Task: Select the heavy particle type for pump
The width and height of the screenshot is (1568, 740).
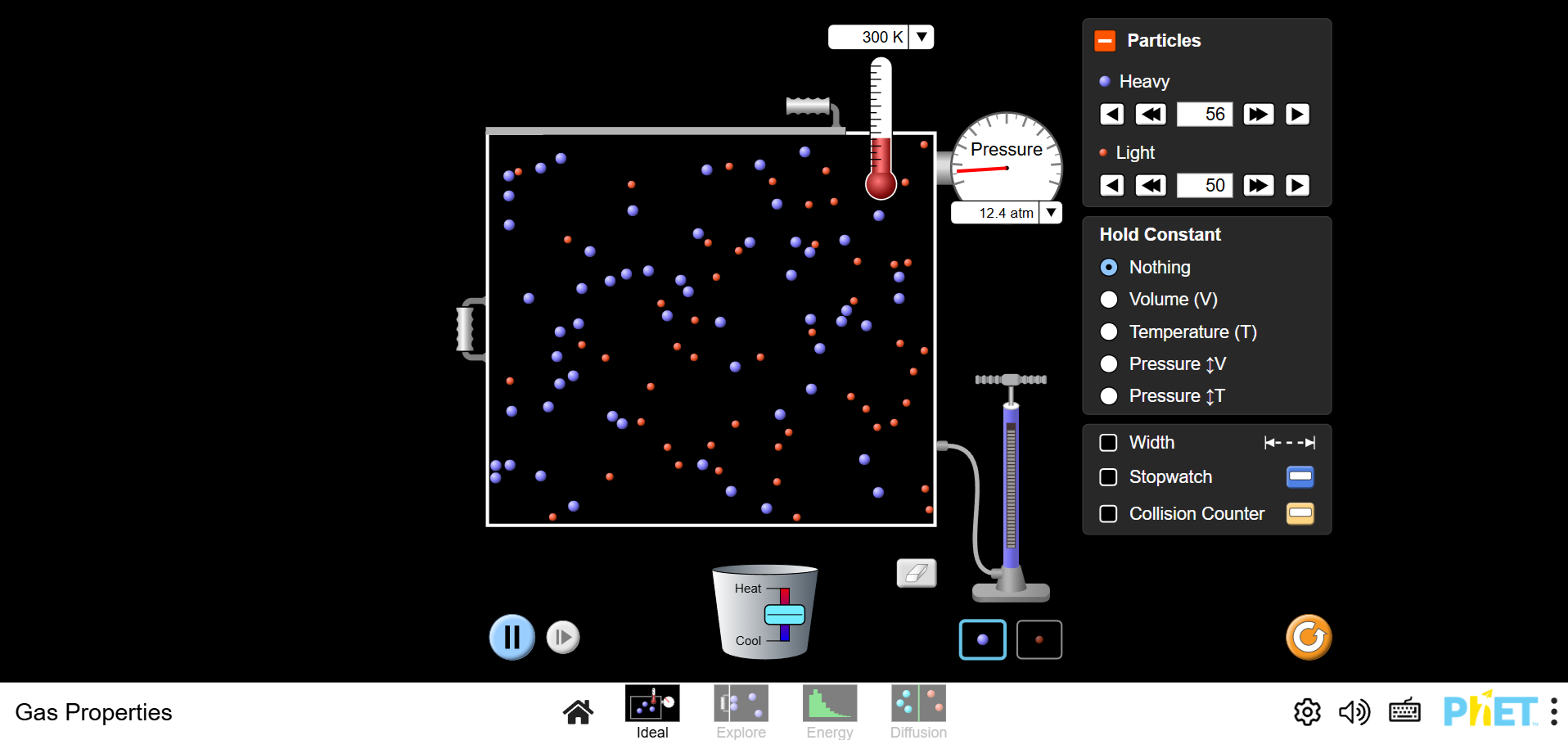Action: (x=982, y=639)
